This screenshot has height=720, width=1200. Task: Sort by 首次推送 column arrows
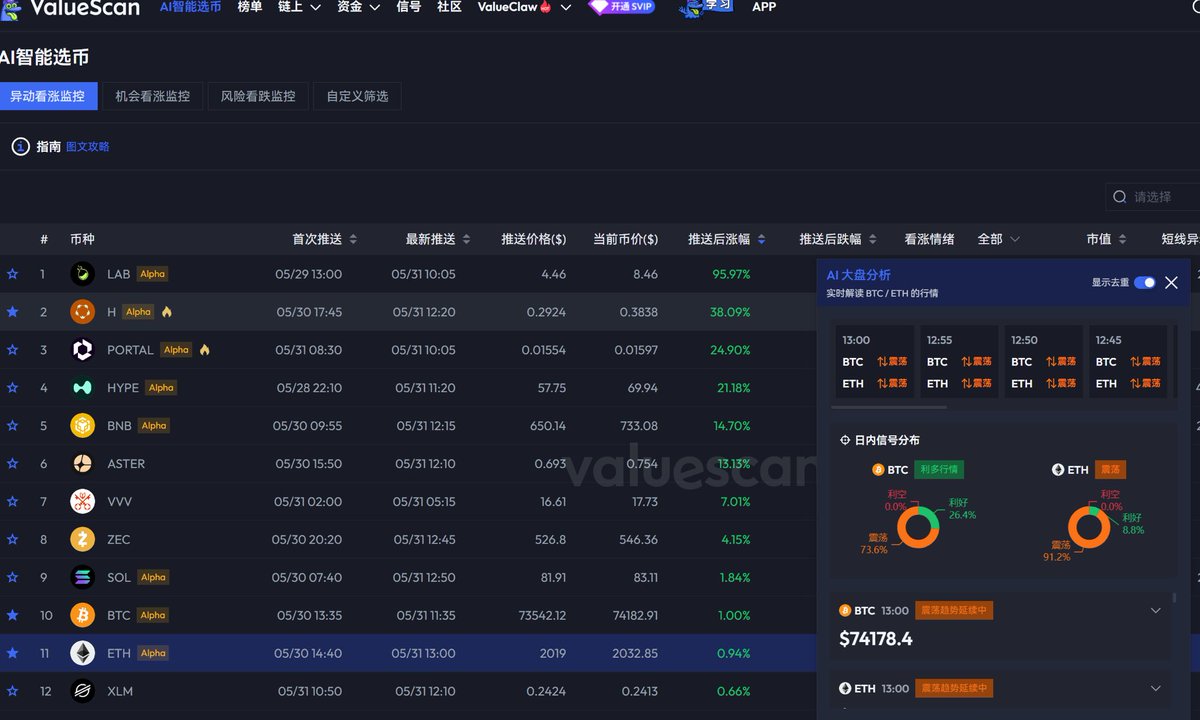tap(353, 240)
